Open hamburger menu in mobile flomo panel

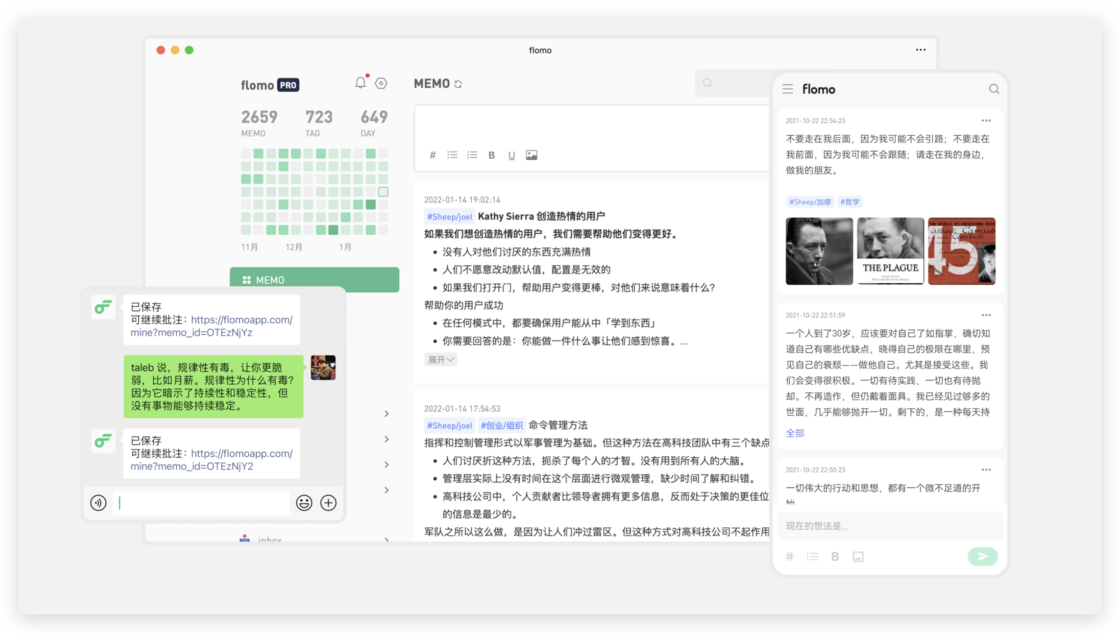tap(788, 89)
